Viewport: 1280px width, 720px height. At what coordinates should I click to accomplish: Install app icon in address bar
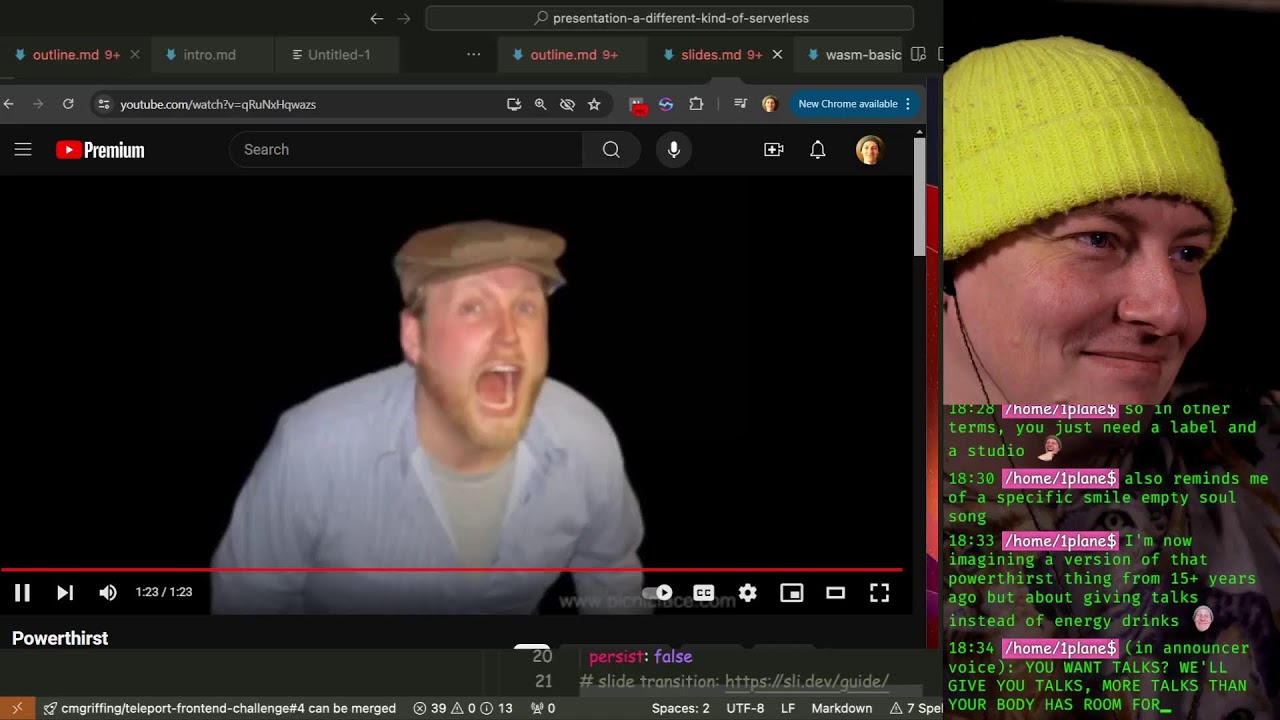[x=514, y=104]
